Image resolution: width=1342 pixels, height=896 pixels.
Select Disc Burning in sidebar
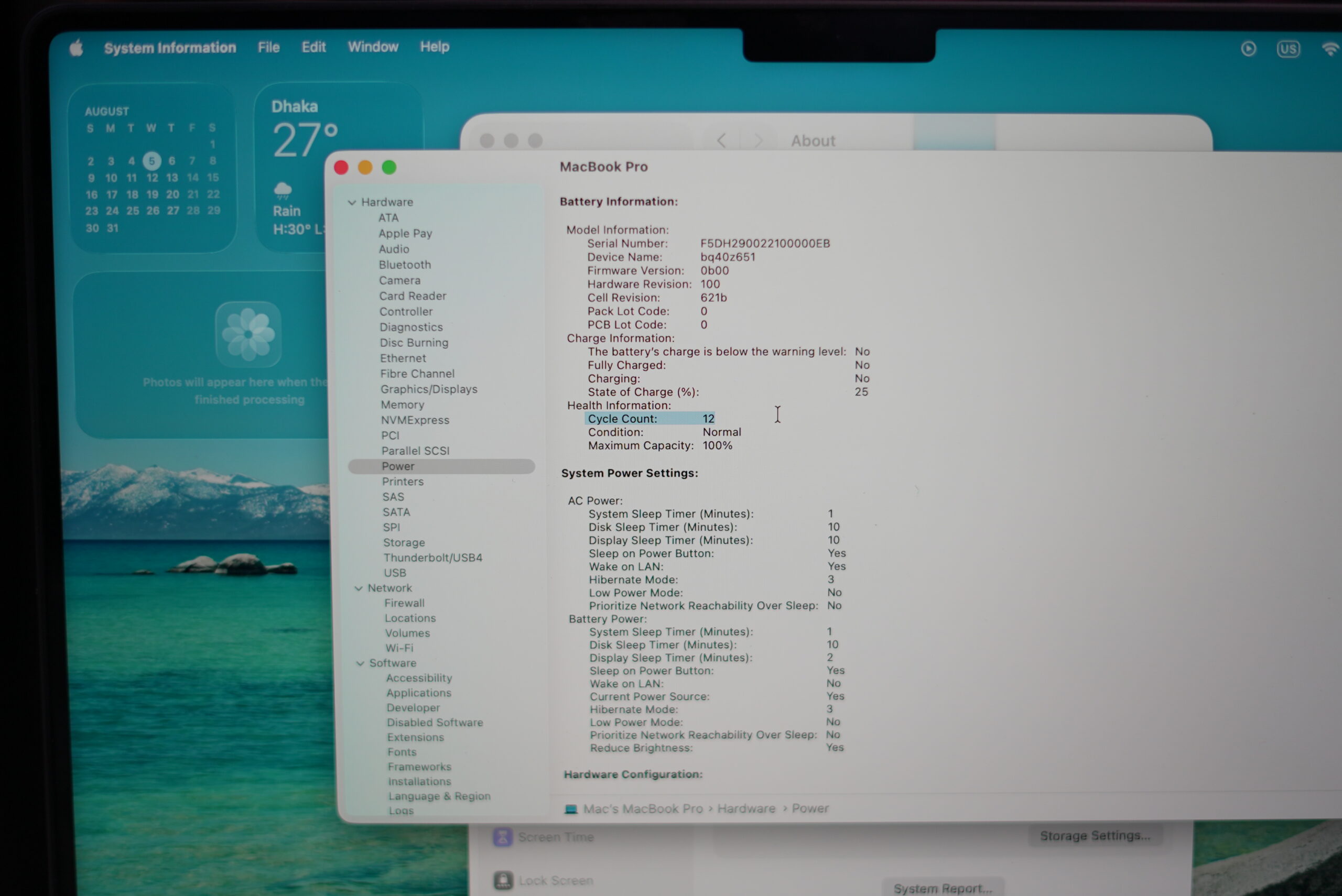[414, 342]
